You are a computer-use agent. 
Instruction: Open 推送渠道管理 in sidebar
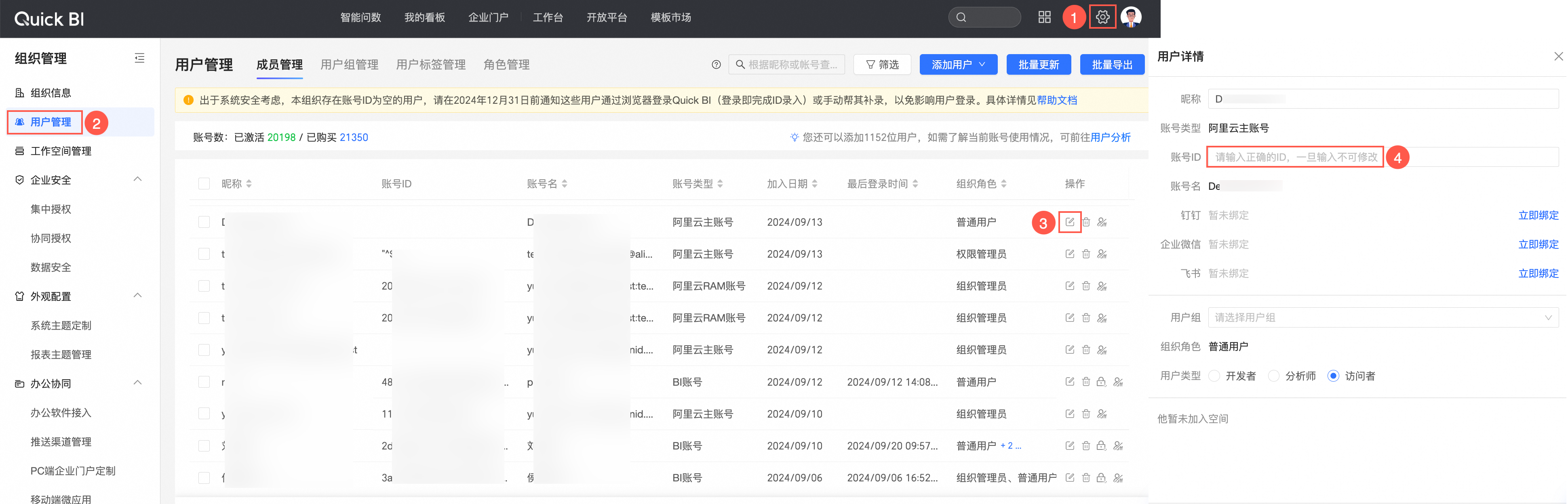[61, 441]
